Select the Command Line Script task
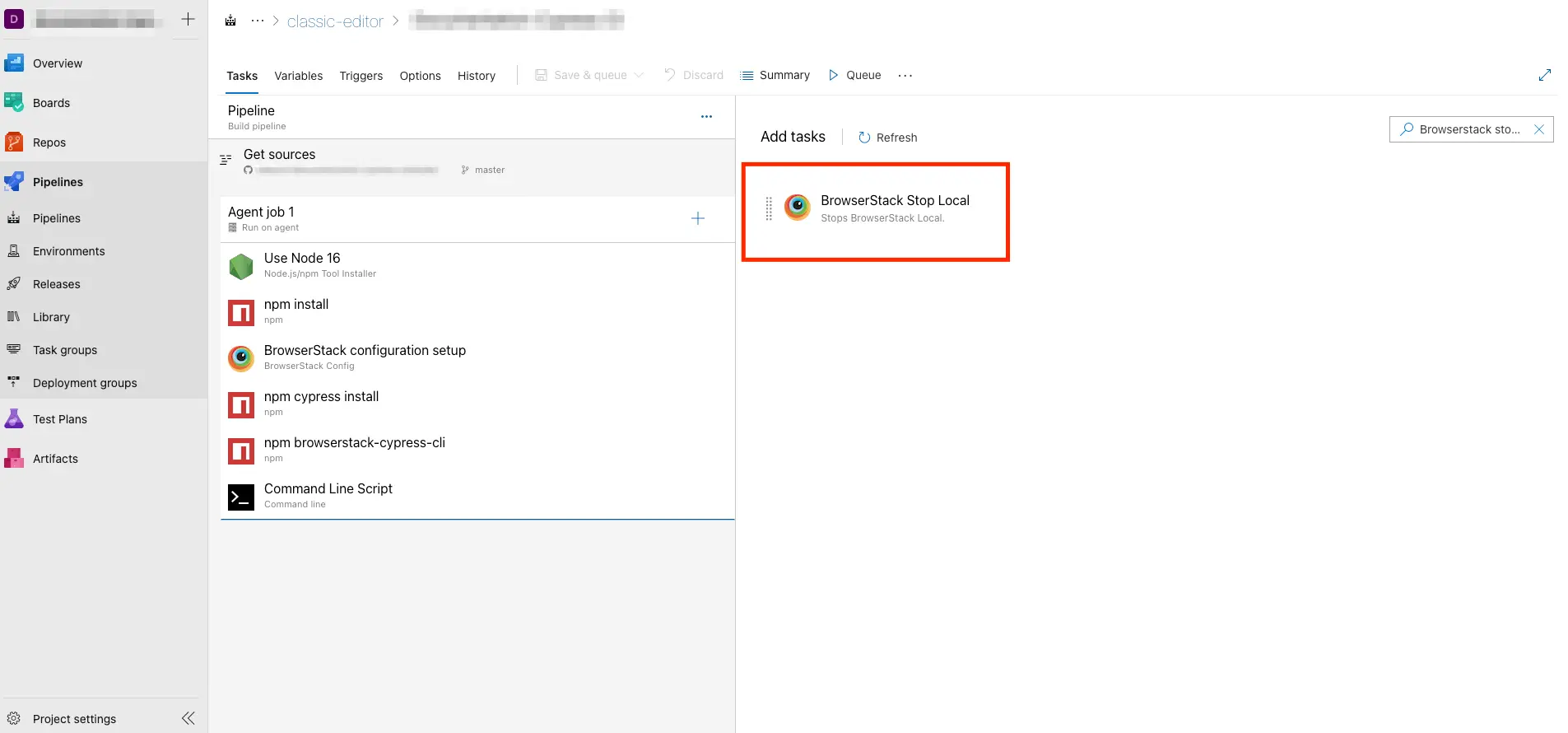 pyautogui.click(x=328, y=496)
